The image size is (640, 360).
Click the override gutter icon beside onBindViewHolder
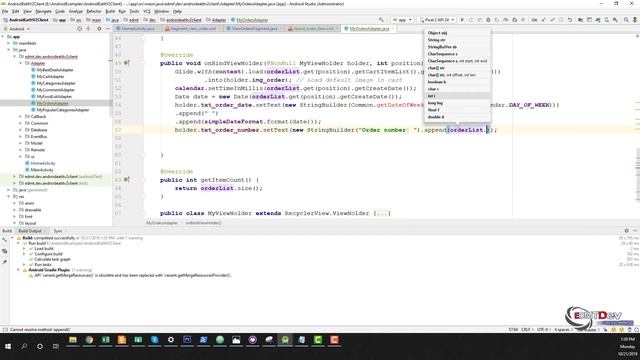coord(127,63)
